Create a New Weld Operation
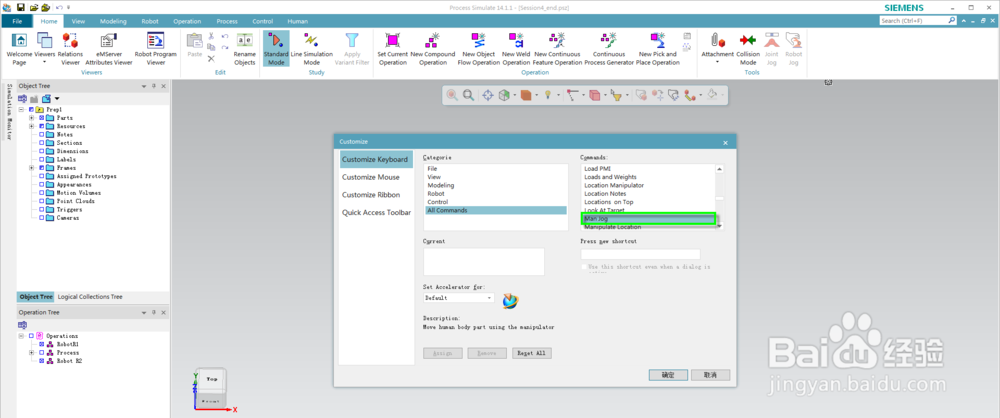The width and height of the screenshot is (1000, 418). pos(516,49)
